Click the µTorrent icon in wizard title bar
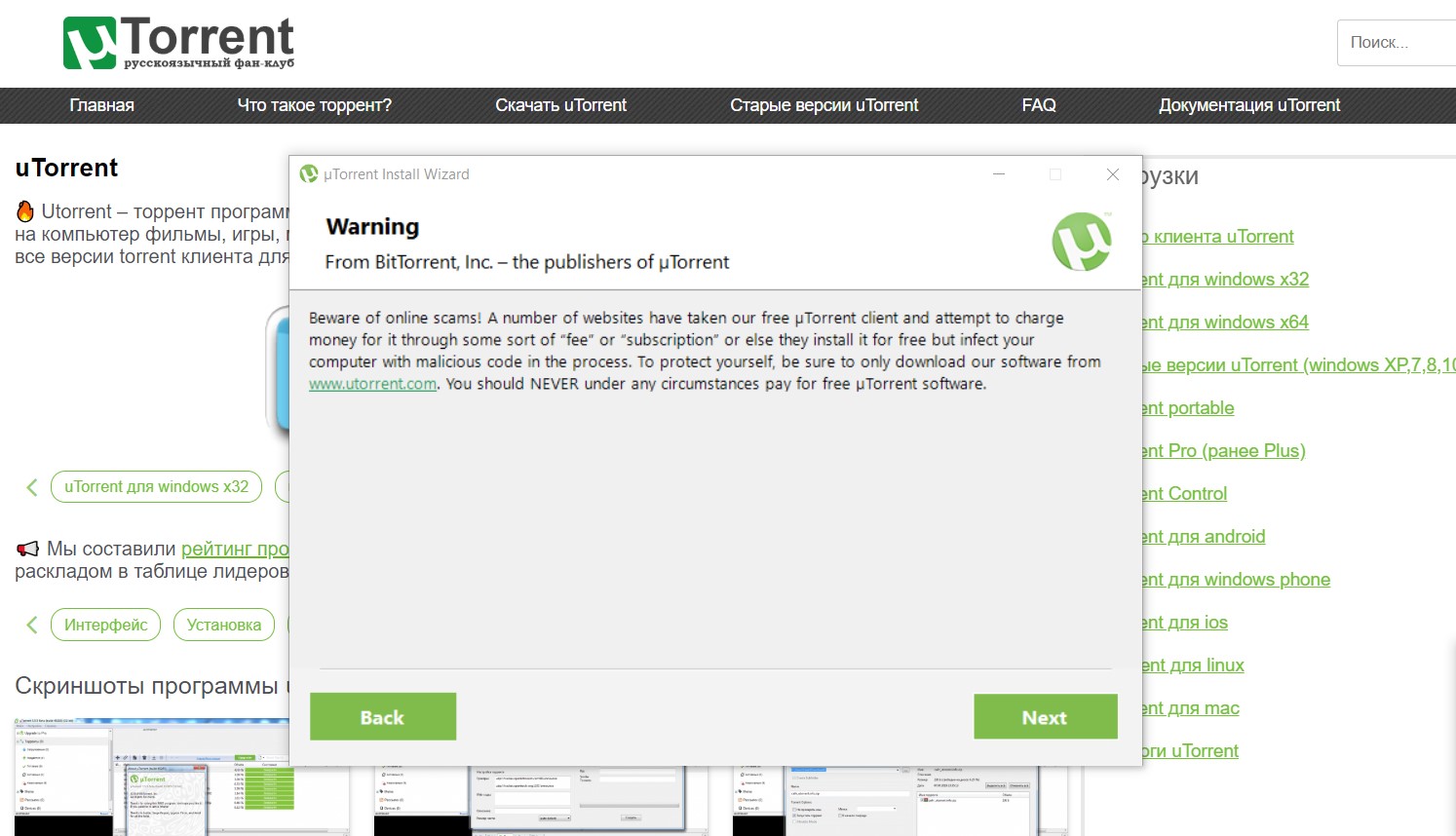This screenshot has height=836, width=1456. [x=309, y=173]
